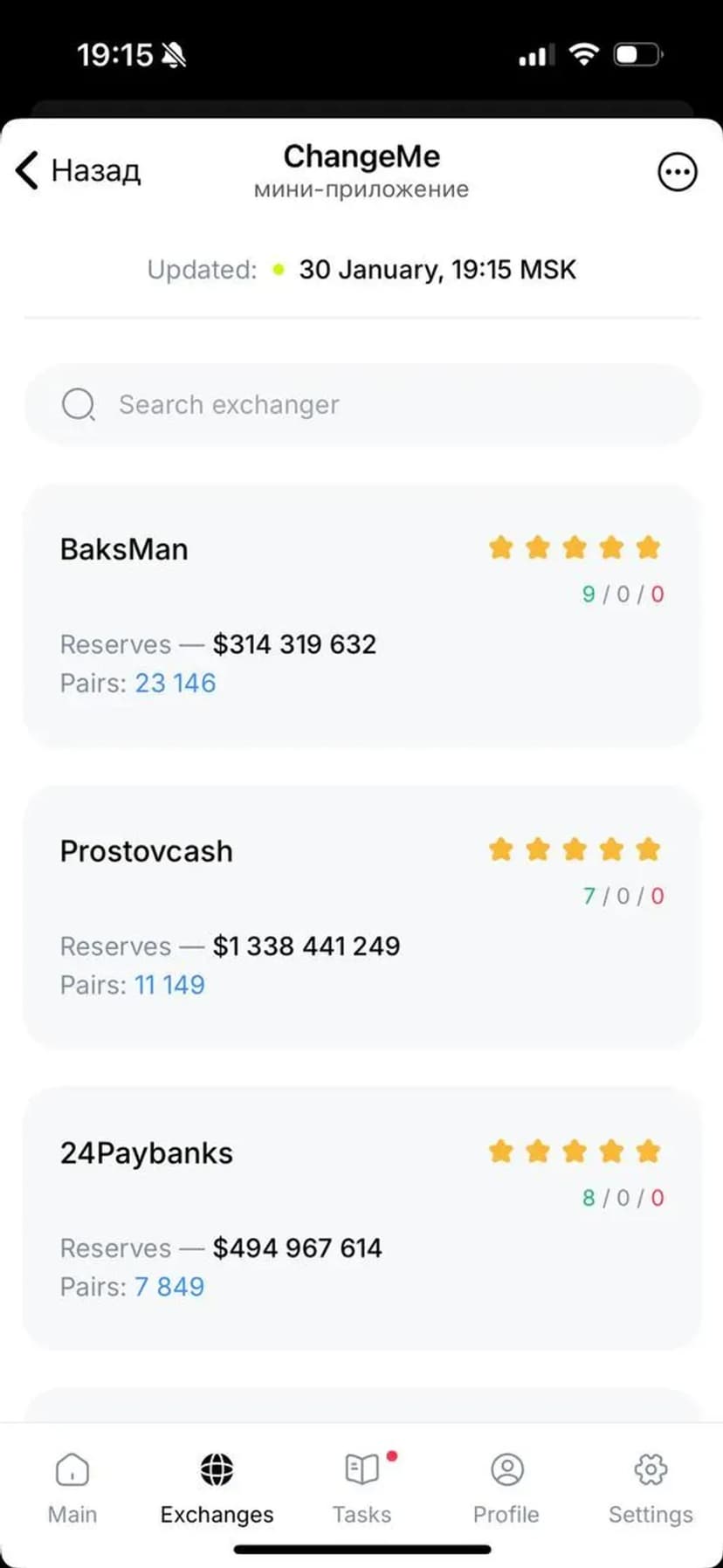Click the 24Paybanks star rating

[574, 1152]
